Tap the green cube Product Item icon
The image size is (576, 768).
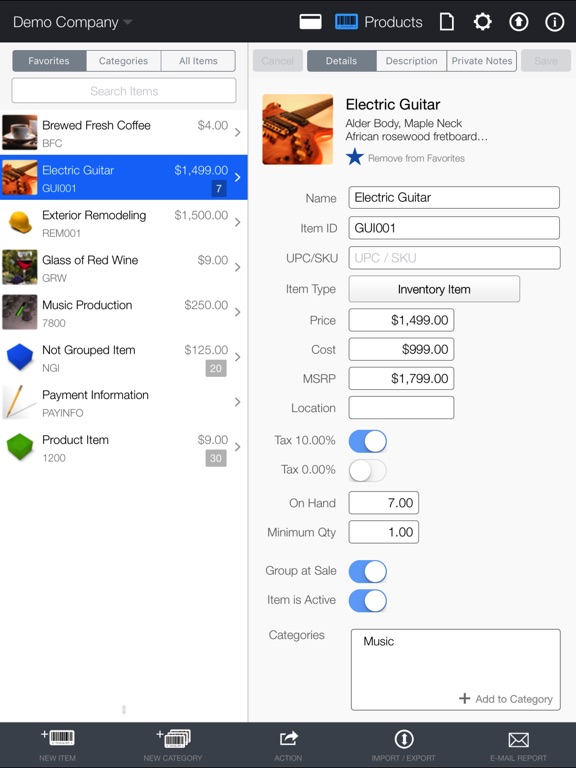pyautogui.click(x=20, y=447)
